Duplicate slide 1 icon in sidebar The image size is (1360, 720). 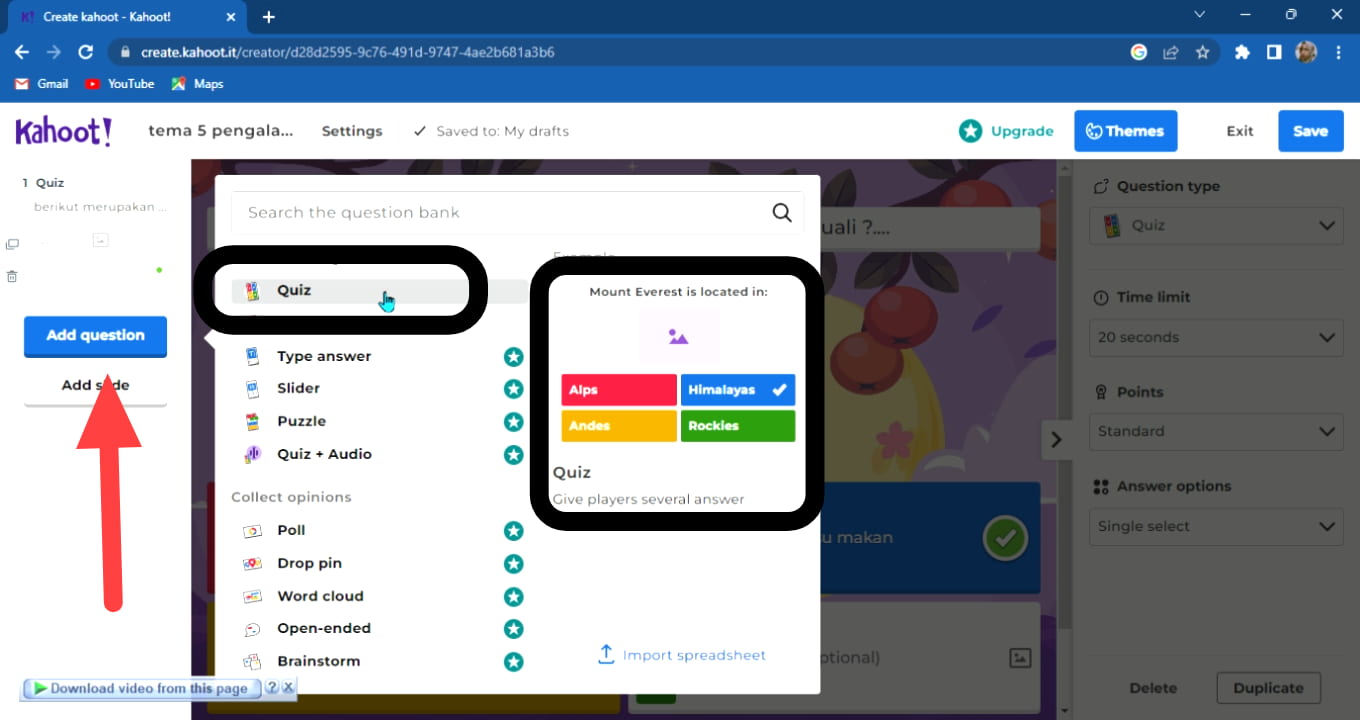click(12, 244)
